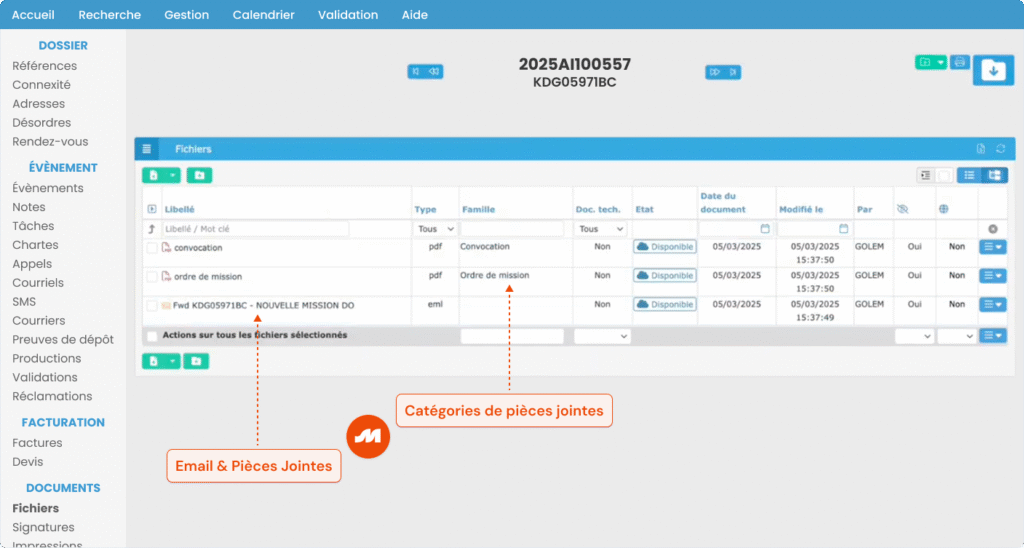The height and width of the screenshot is (548, 1024).
Task: Click the crossed-eye hidden column header
Action: (903, 209)
